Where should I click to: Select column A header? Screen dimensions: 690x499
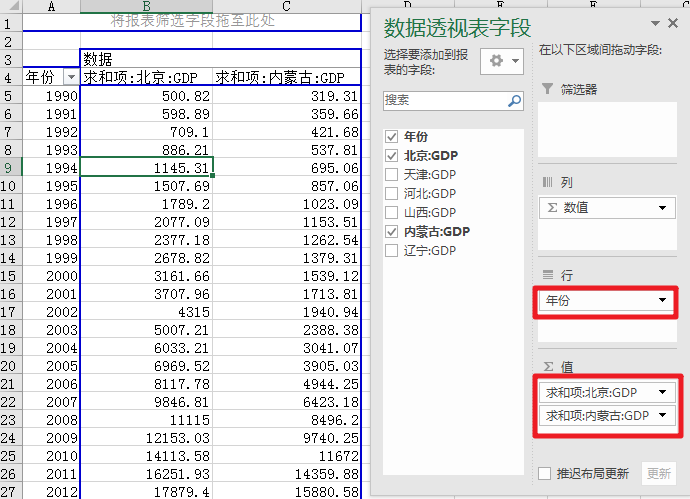click(51, 6)
